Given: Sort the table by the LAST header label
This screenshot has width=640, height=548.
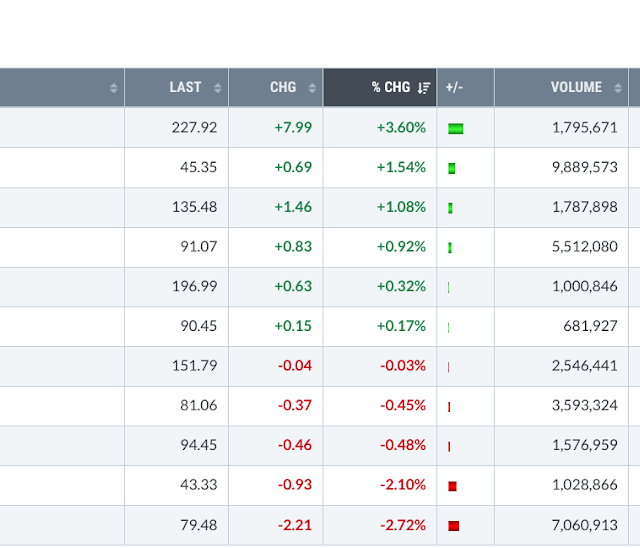Looking at the screenshot, I should tap(185, 87).
